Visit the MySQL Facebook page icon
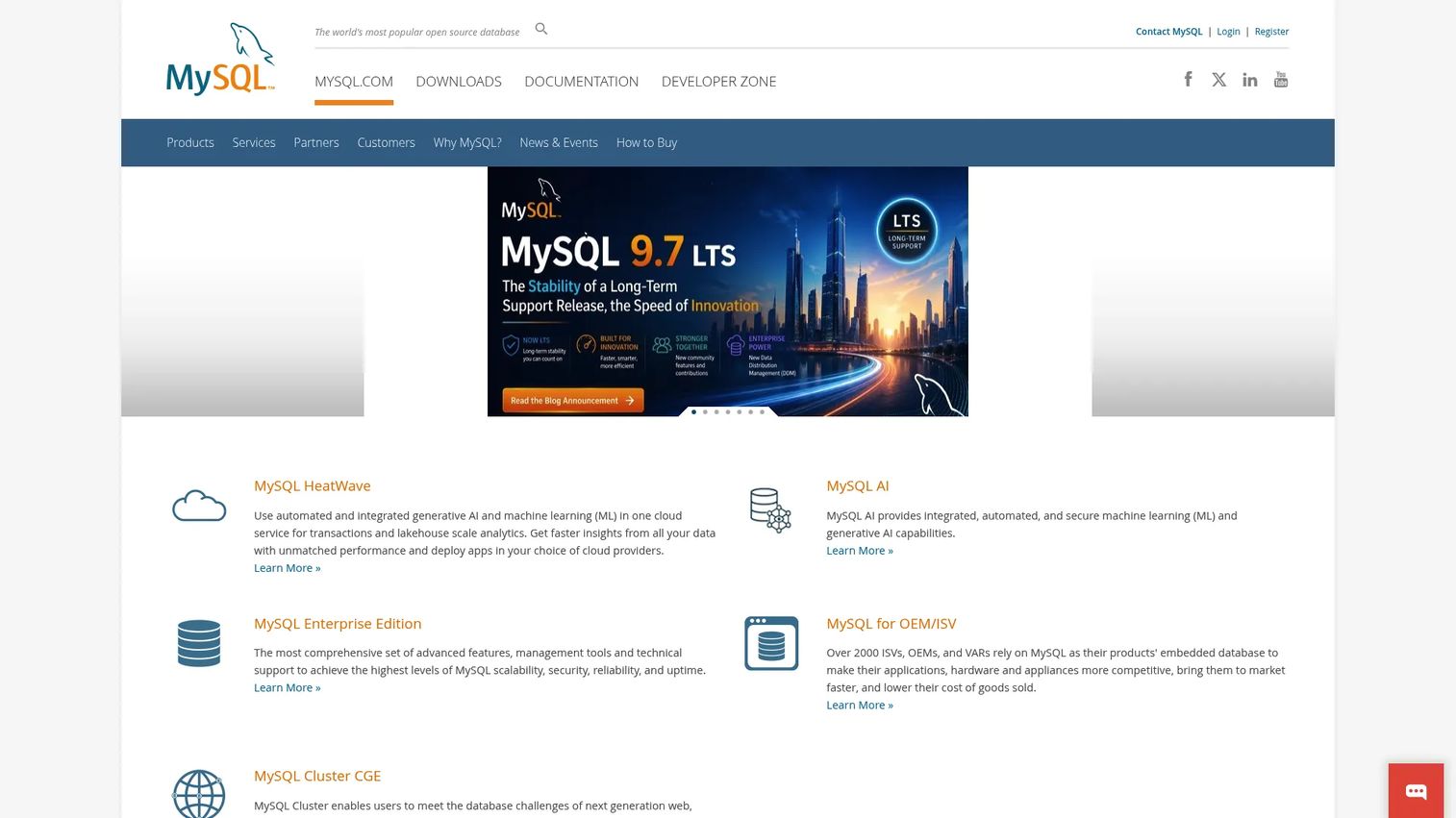This screenshot has height=818, width=1456. coord(1189,79)
